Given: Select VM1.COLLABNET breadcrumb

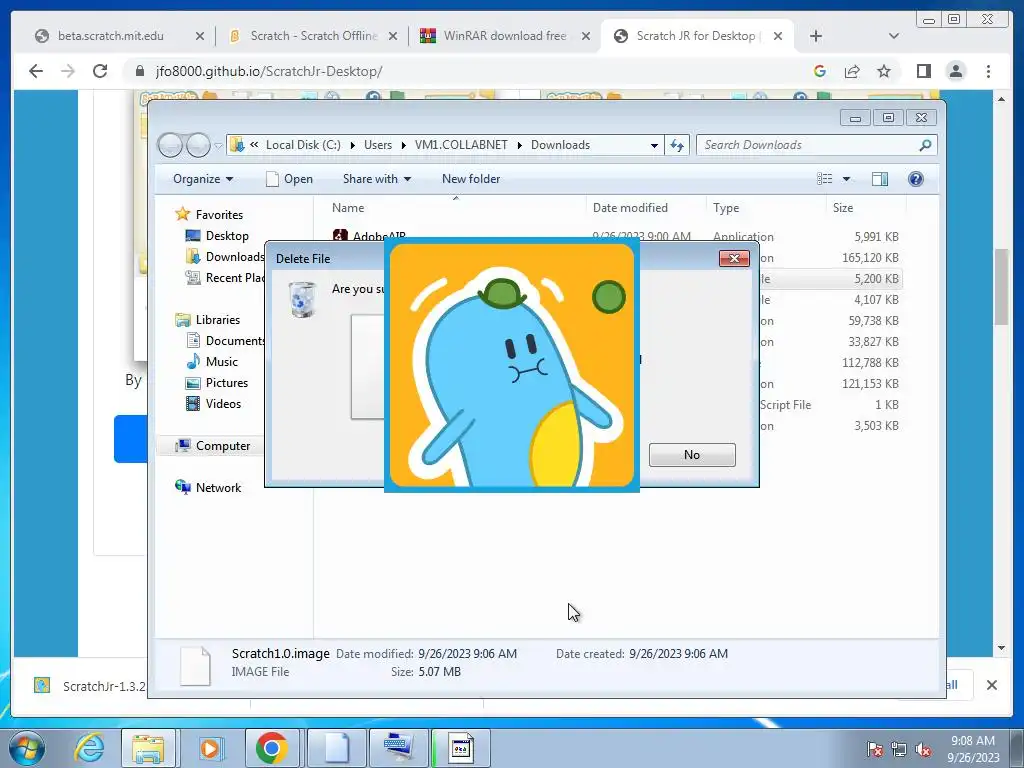Looking at the screenshot, I should pyautogui.click(x=461, y=145).
